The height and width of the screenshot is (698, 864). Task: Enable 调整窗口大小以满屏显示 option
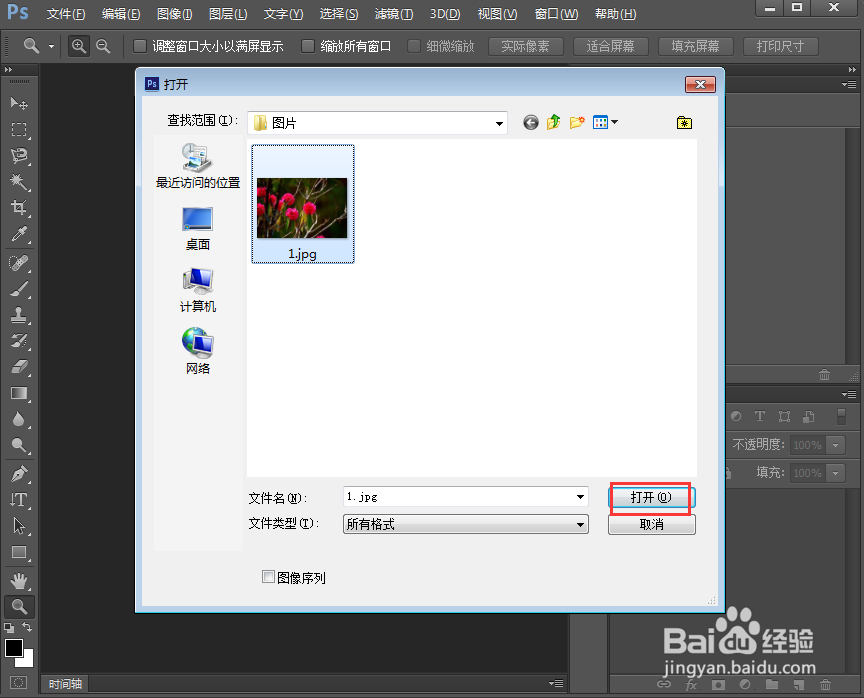point(138,46)
